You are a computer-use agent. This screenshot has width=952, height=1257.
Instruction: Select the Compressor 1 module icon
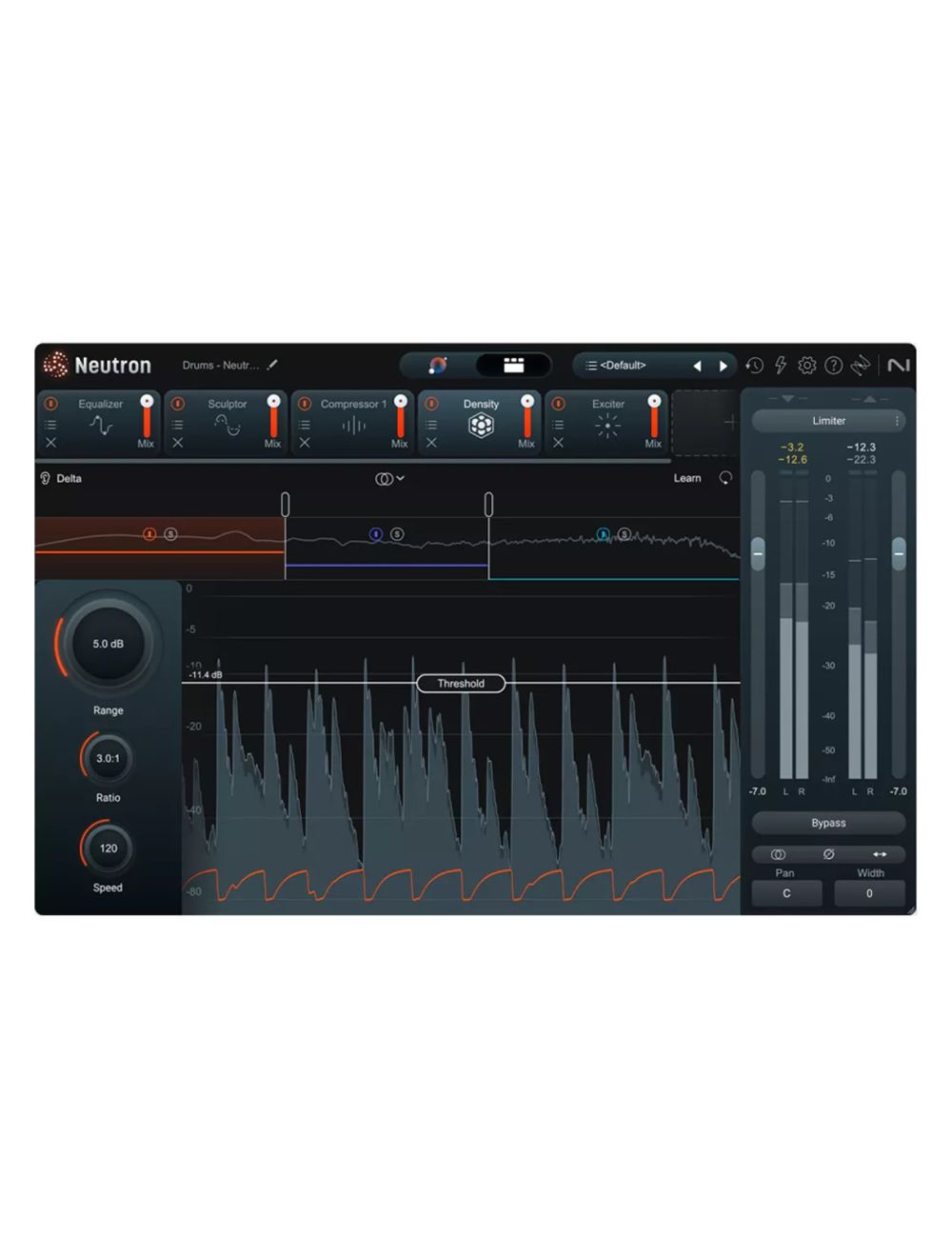click(352, 426)
